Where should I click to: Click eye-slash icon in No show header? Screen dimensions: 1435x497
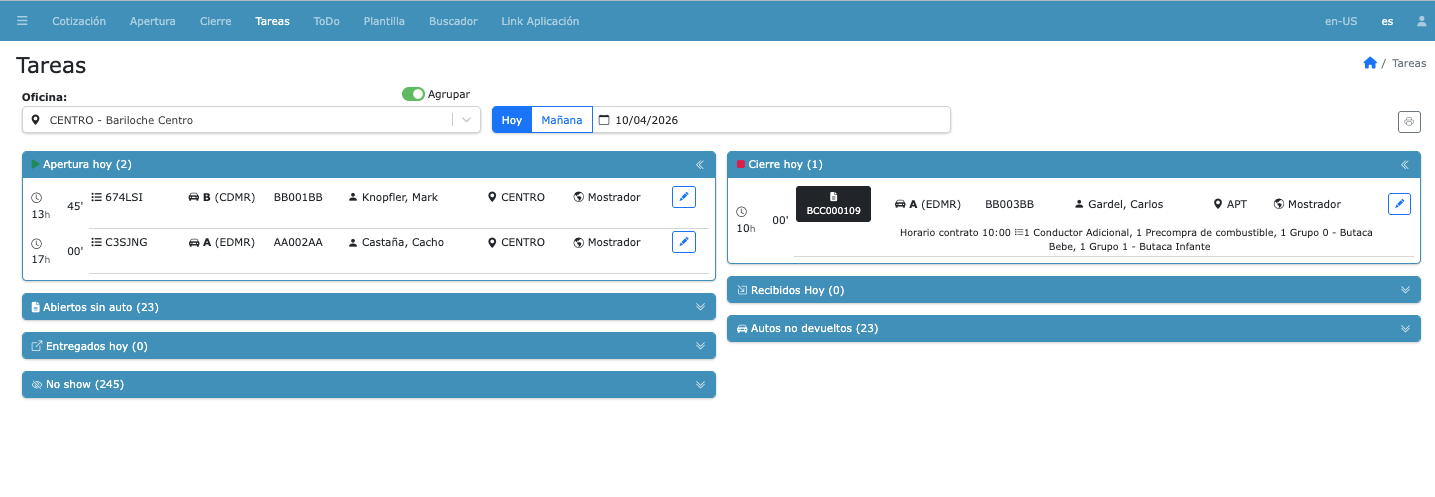tap(37, 384)
